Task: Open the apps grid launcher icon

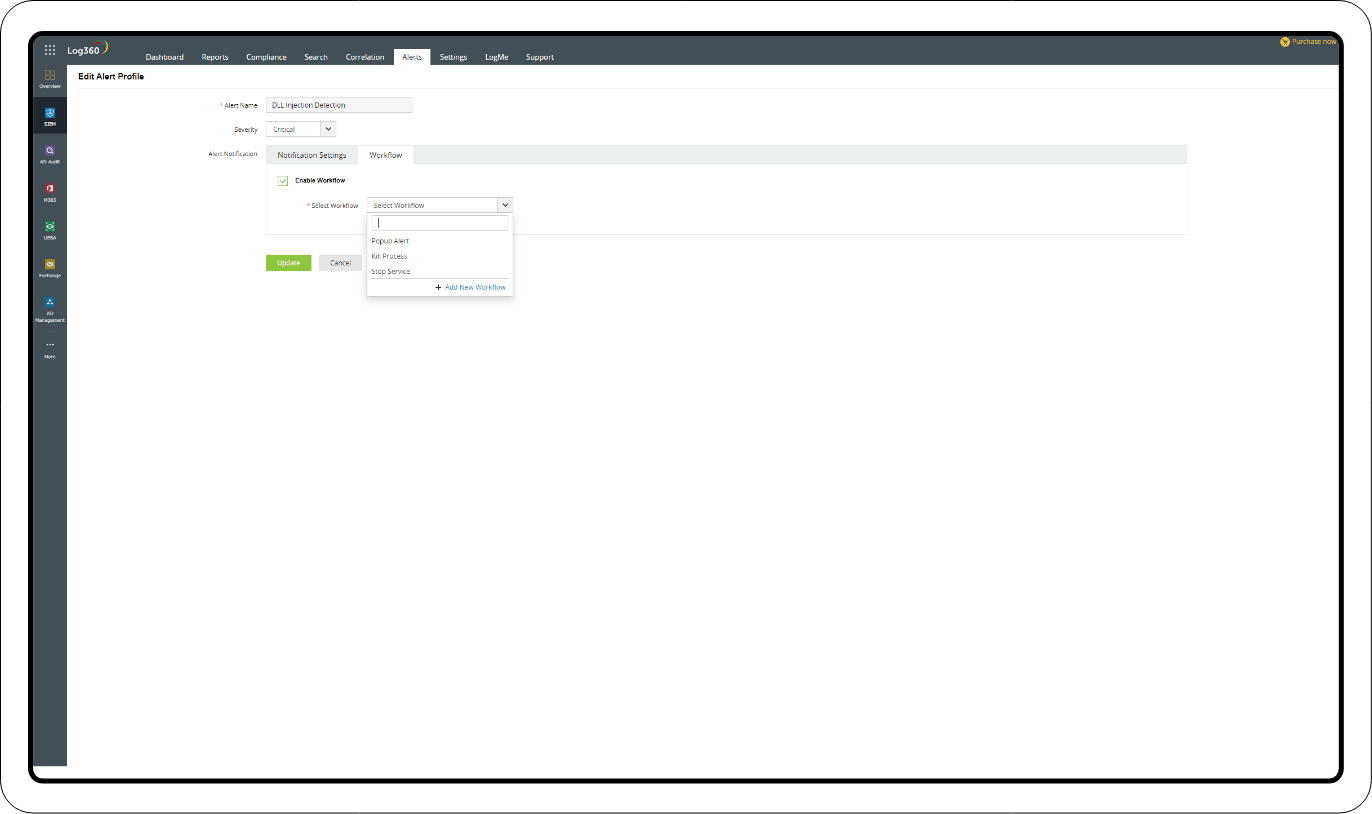Action: (50, 49)
